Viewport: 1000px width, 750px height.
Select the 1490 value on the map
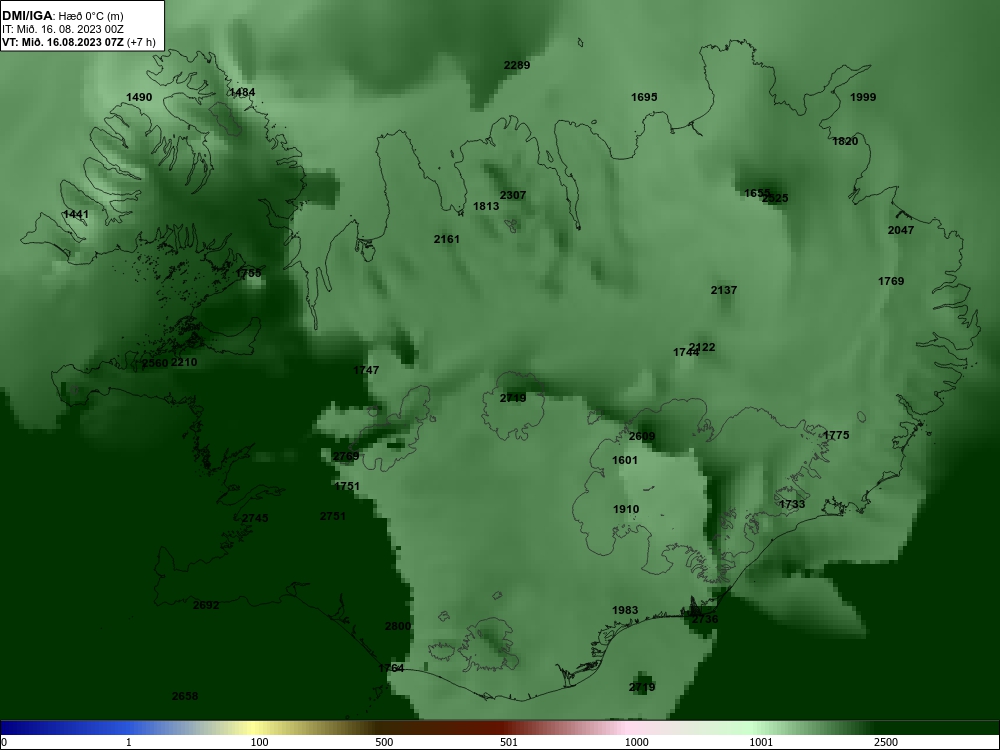click(139, 97)
